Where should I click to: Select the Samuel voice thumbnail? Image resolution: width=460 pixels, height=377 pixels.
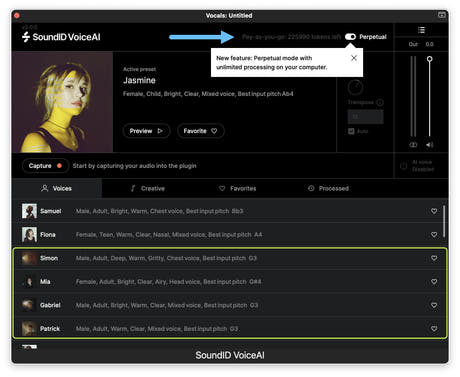pos(29,211)
